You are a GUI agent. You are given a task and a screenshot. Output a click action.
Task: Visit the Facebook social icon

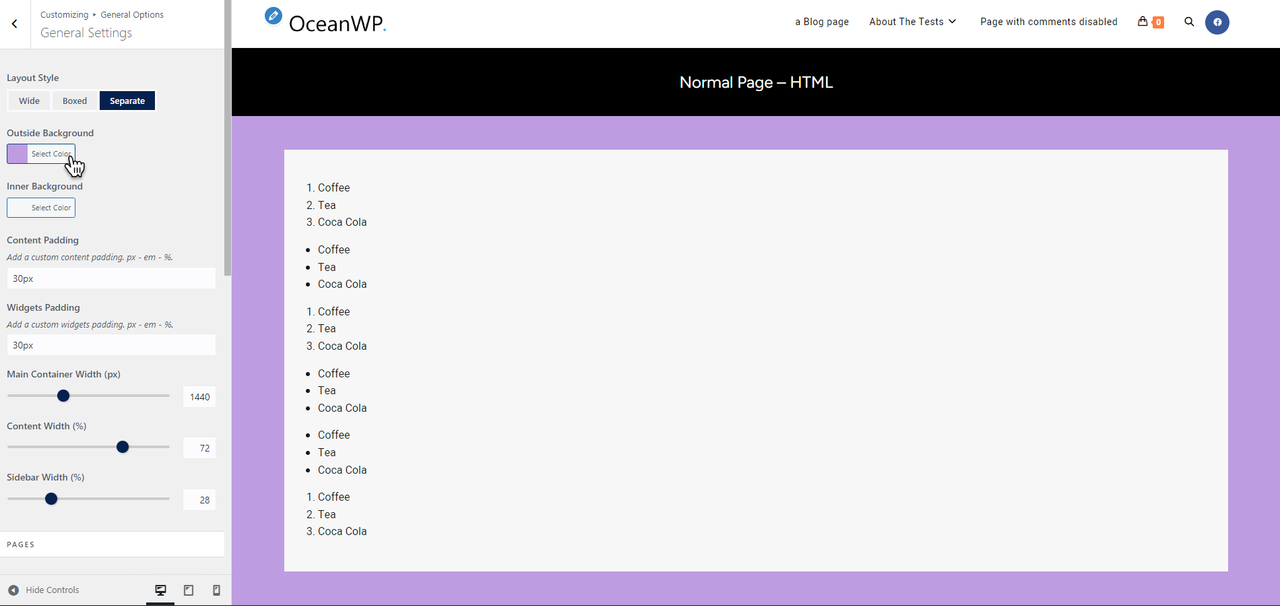(x=1217, y=22)
